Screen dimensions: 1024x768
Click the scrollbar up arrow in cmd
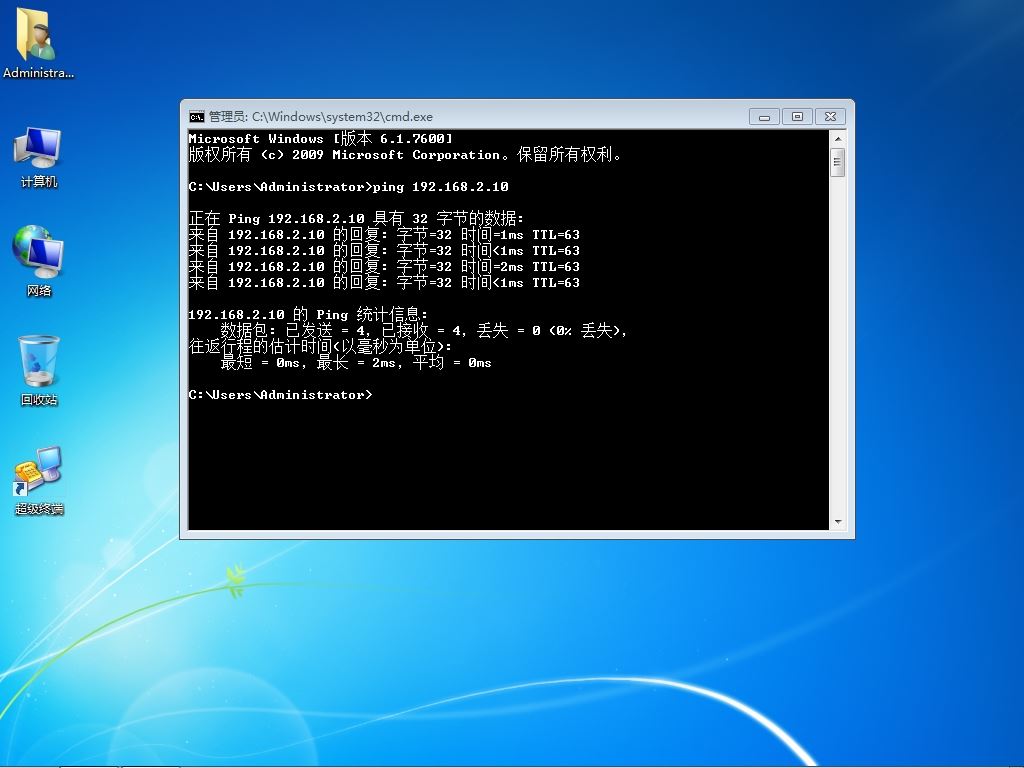[x=838, y=139]
